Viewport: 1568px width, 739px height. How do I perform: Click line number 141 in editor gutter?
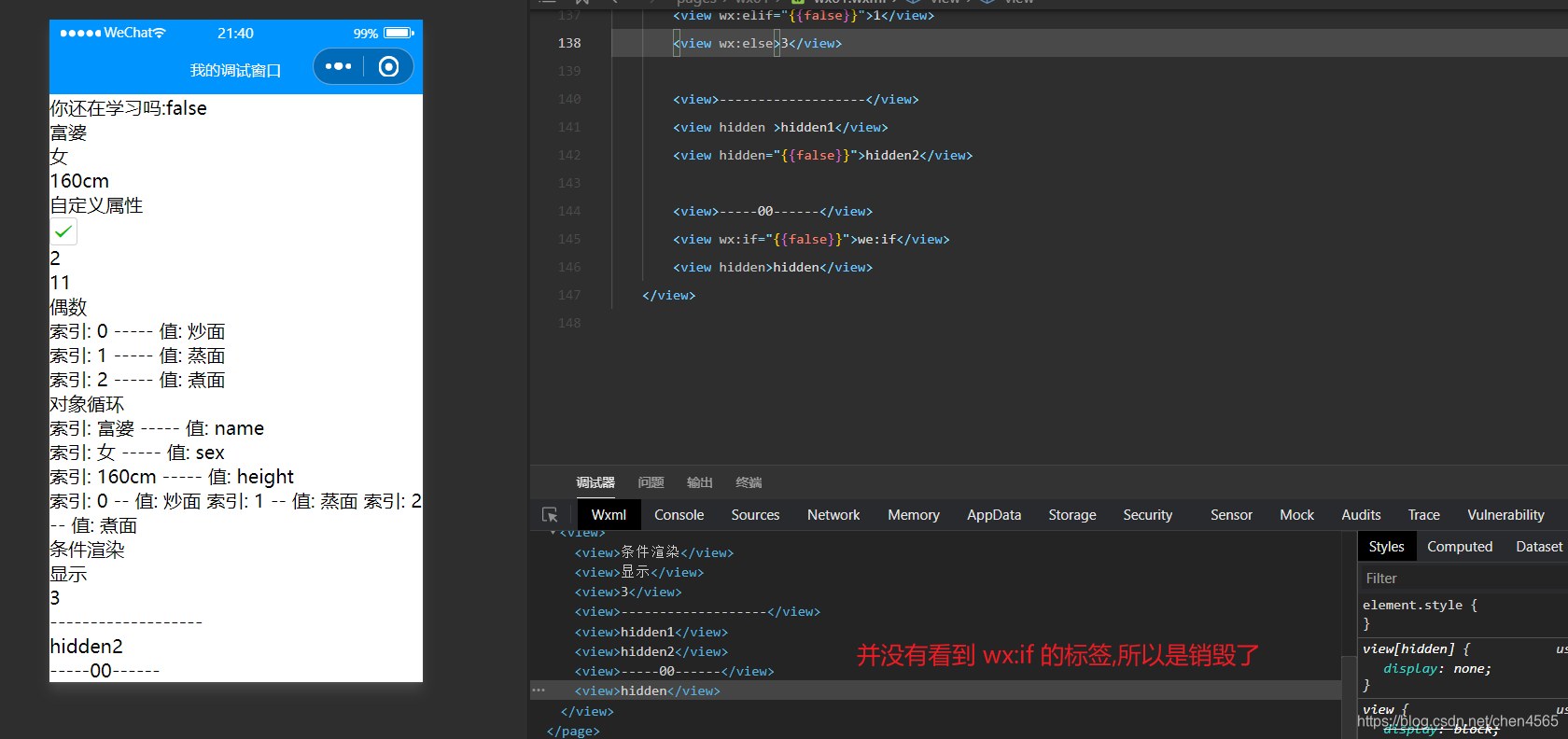point(569,127)
